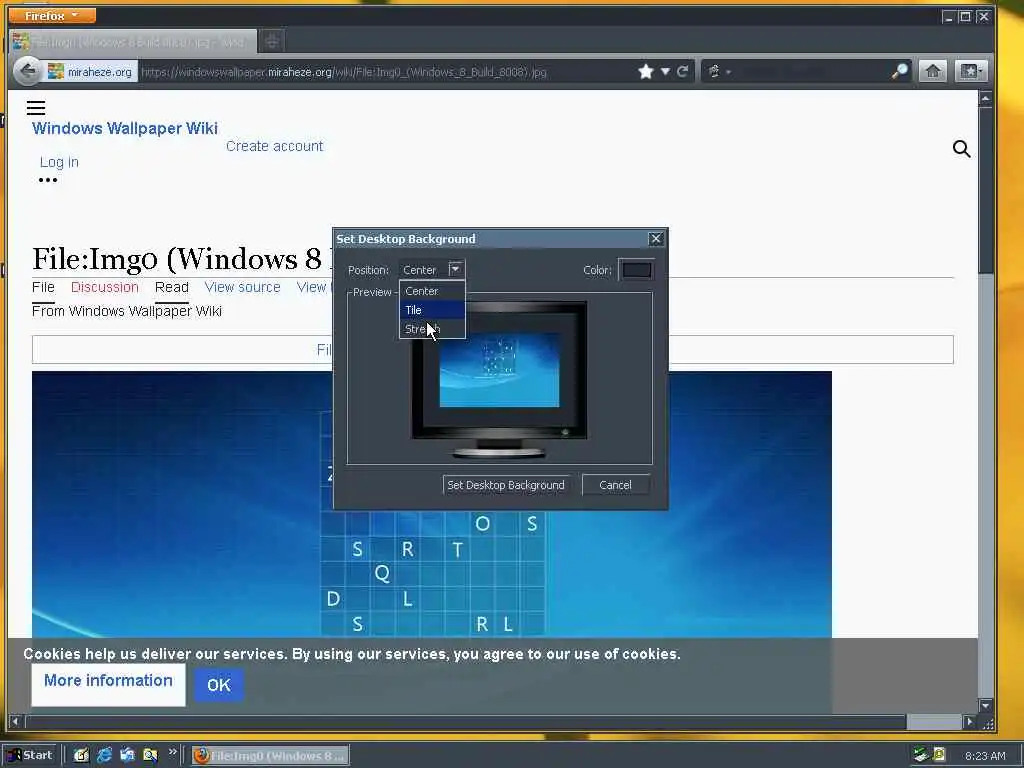This screenshot has height=768, width=1024.
Task: Click the More information cookie button
Action: (108, 683)
